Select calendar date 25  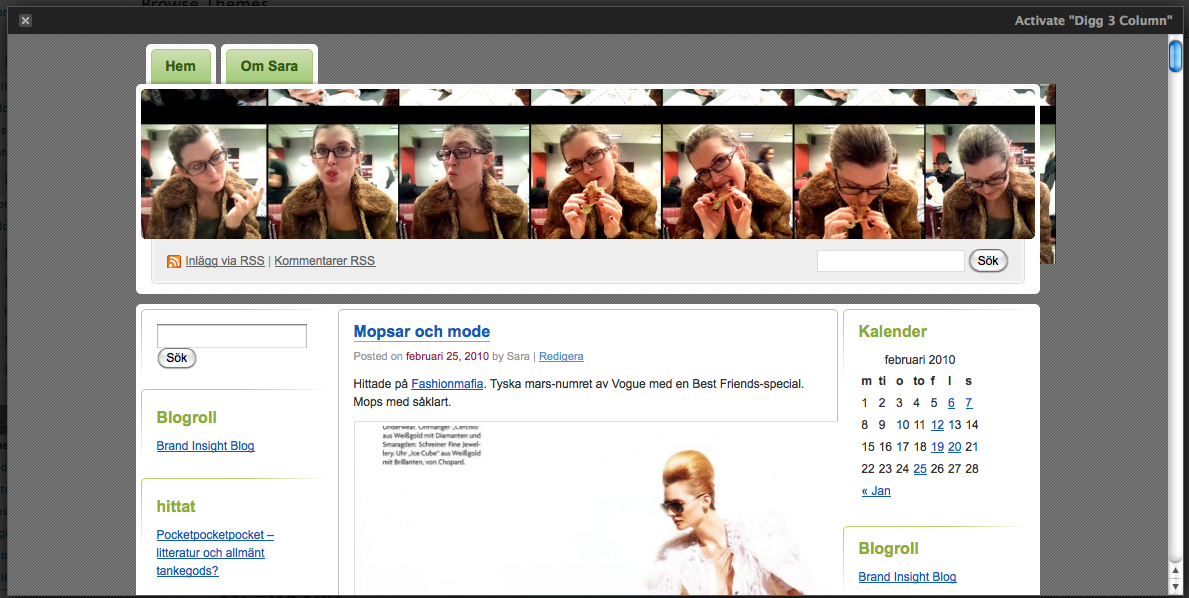point(920,469)
